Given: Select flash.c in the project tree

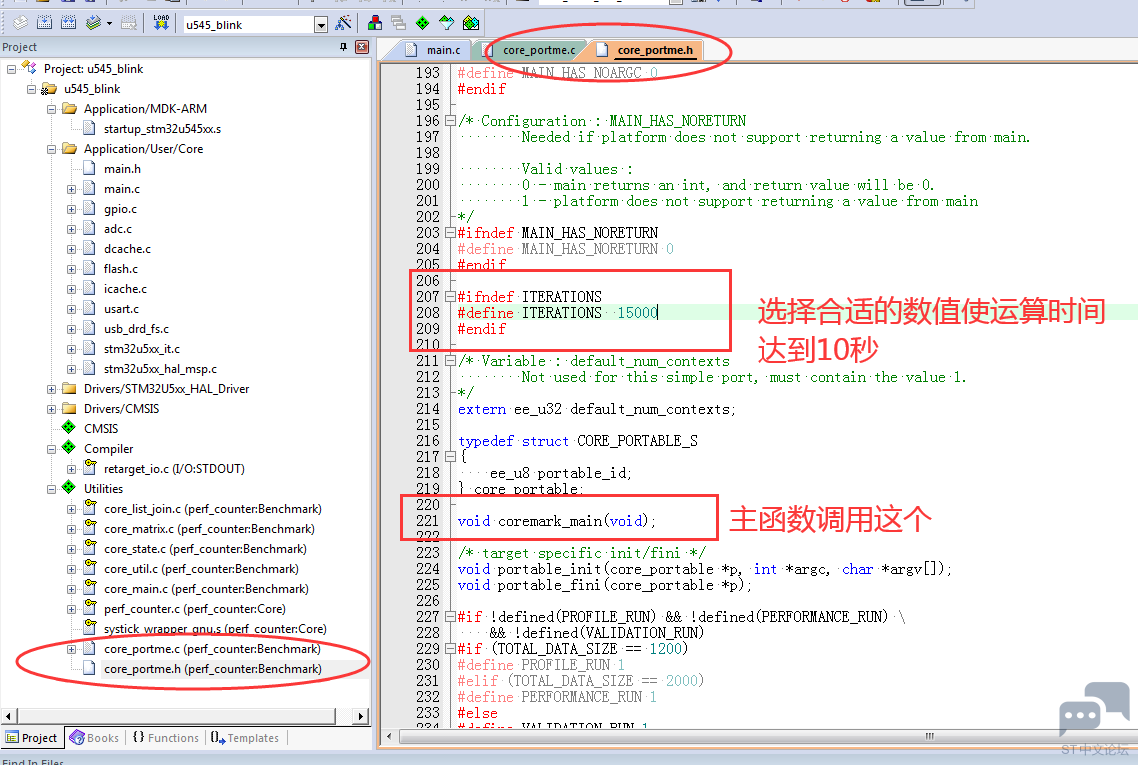Looking at the screenshot, I should click(120, 269).
